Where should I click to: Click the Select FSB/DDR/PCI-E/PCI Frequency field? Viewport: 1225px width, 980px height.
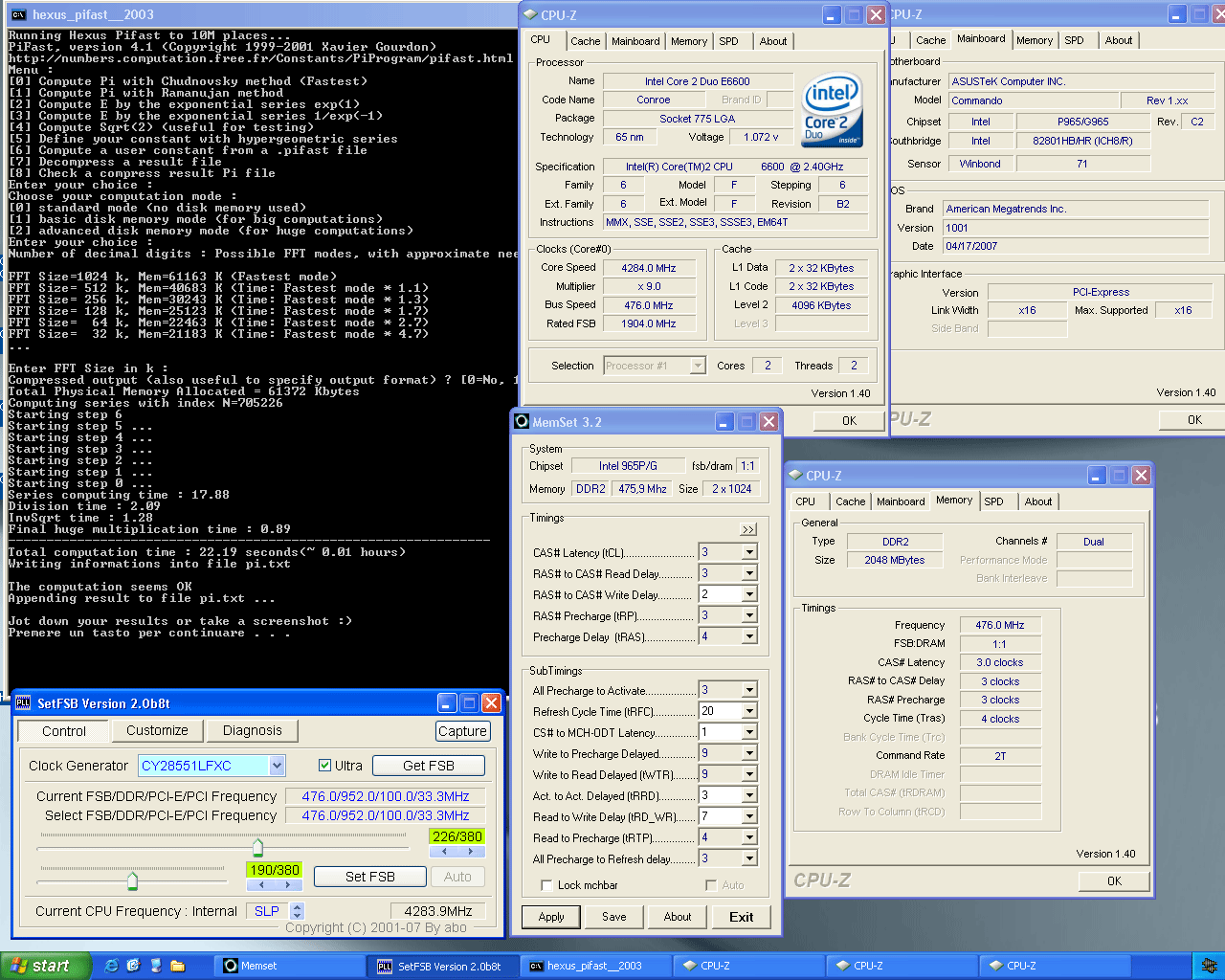(x=385, y=815)
